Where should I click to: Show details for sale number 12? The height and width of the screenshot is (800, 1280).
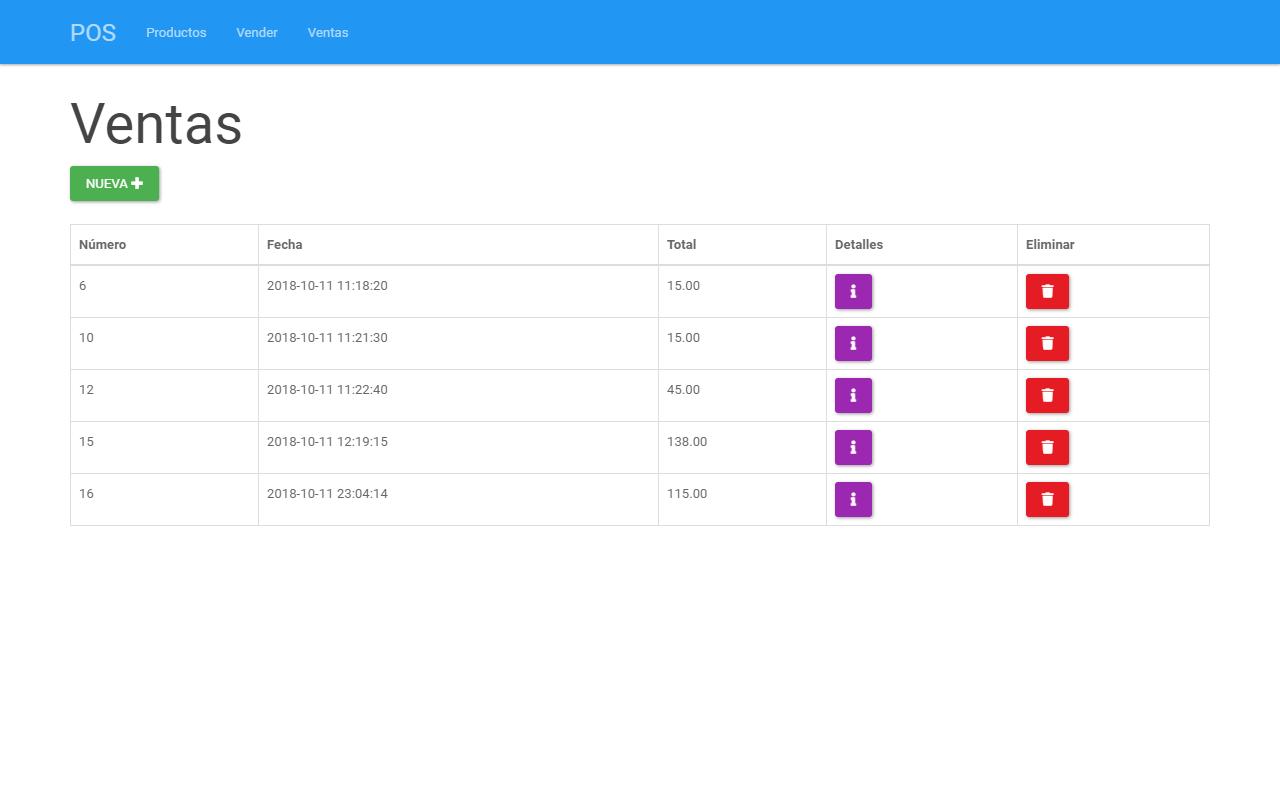[853, 395]
